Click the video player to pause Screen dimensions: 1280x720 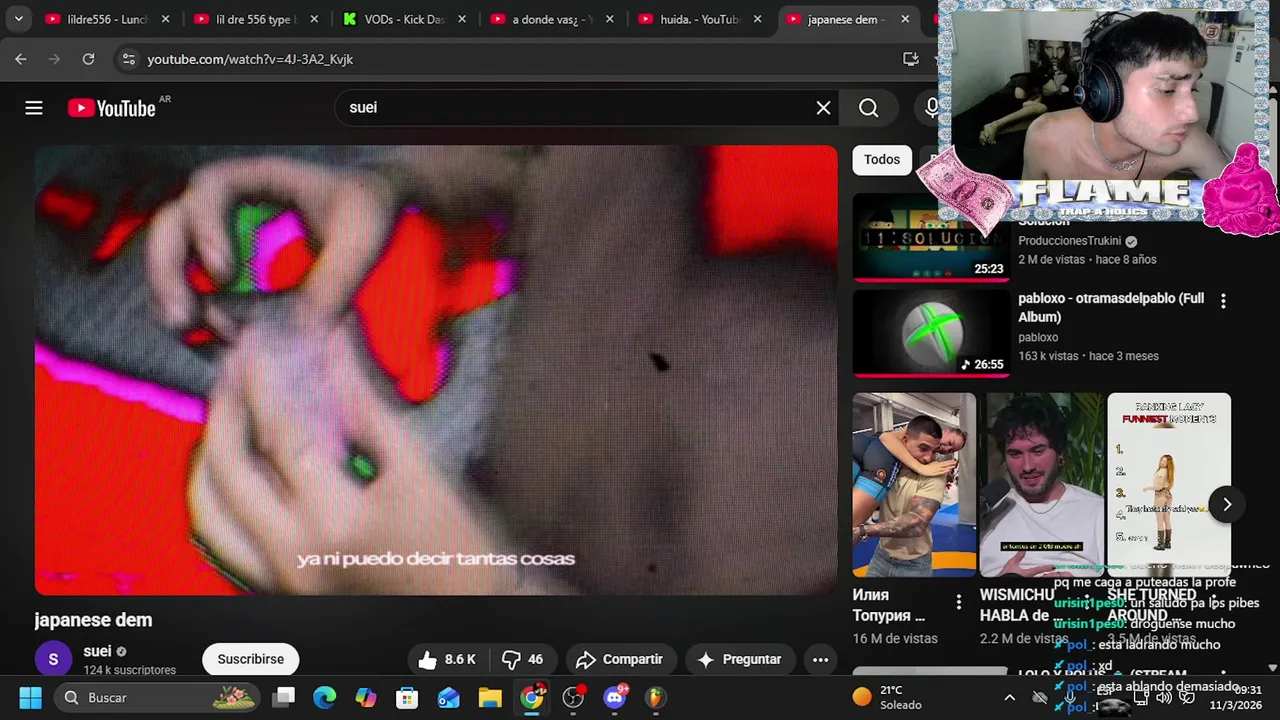(x=436, y=370)
